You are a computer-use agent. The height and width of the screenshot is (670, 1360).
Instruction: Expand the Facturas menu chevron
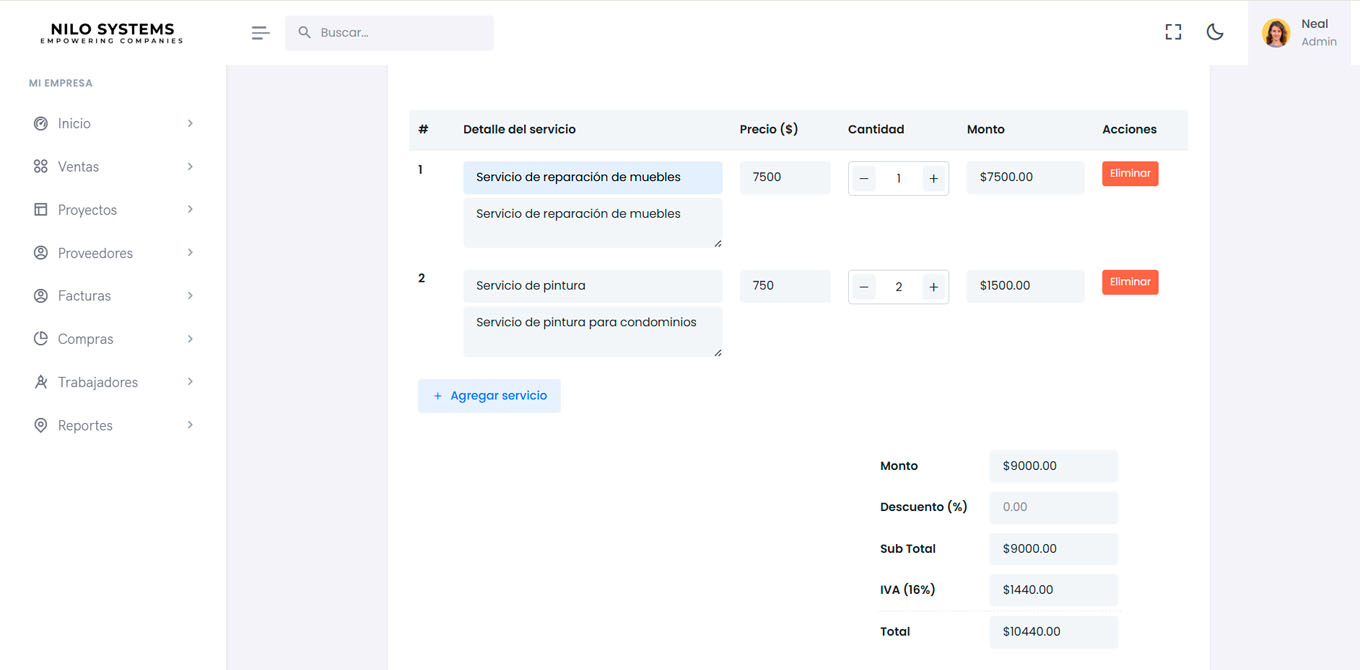click(190, 296)
